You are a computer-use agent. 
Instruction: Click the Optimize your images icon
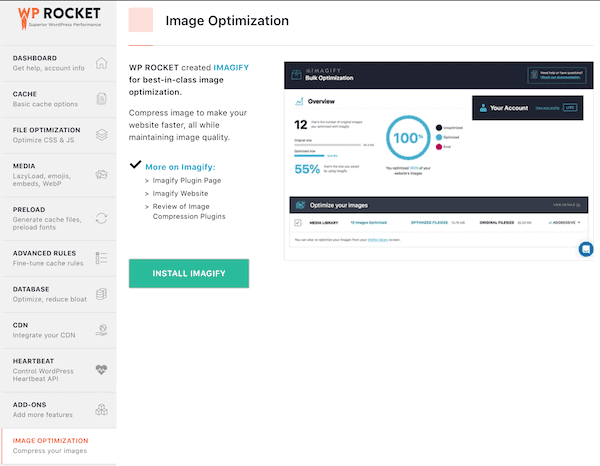click(x=300, y=205)
